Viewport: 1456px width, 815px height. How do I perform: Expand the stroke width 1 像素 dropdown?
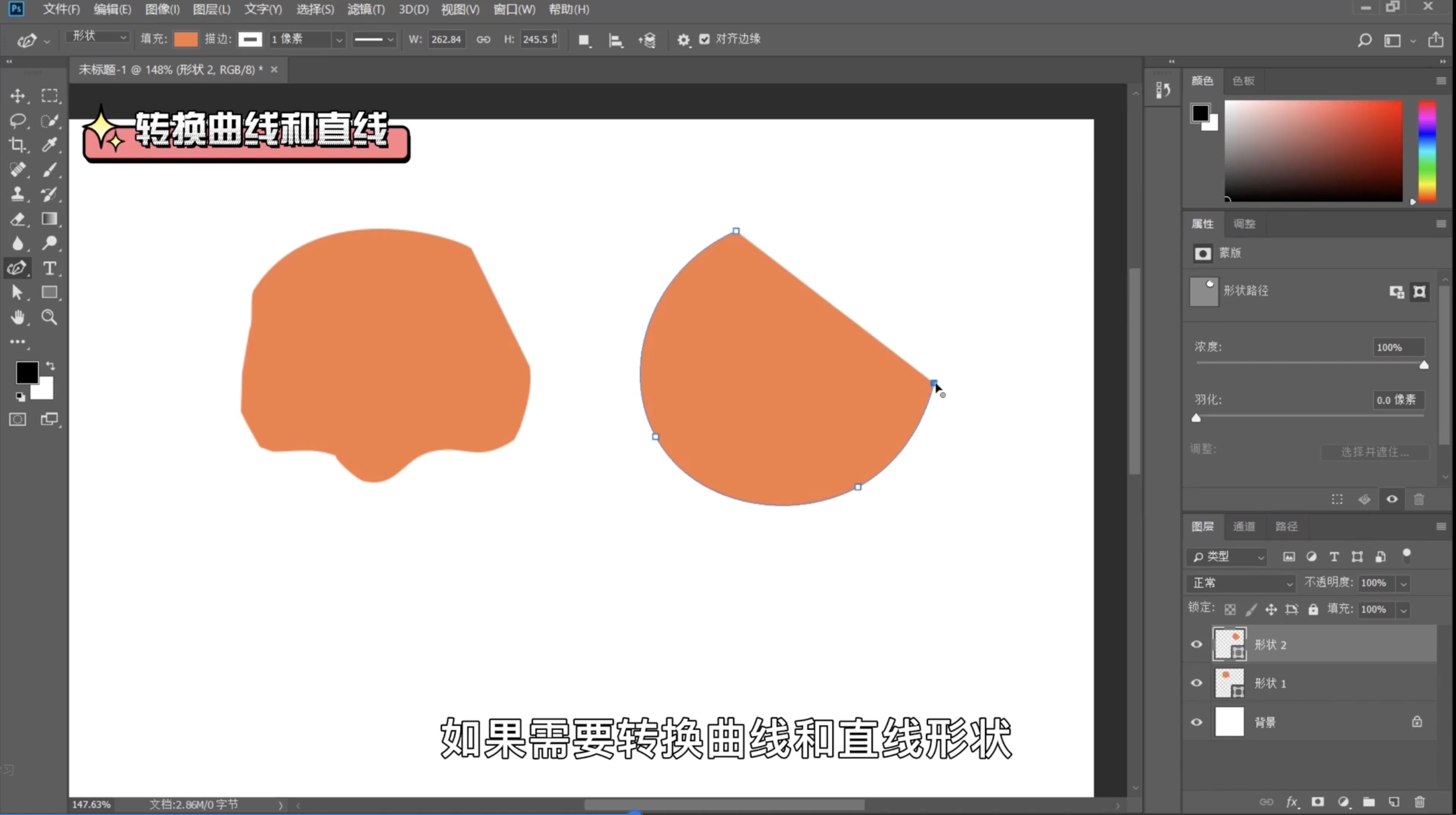coord(339,40)
